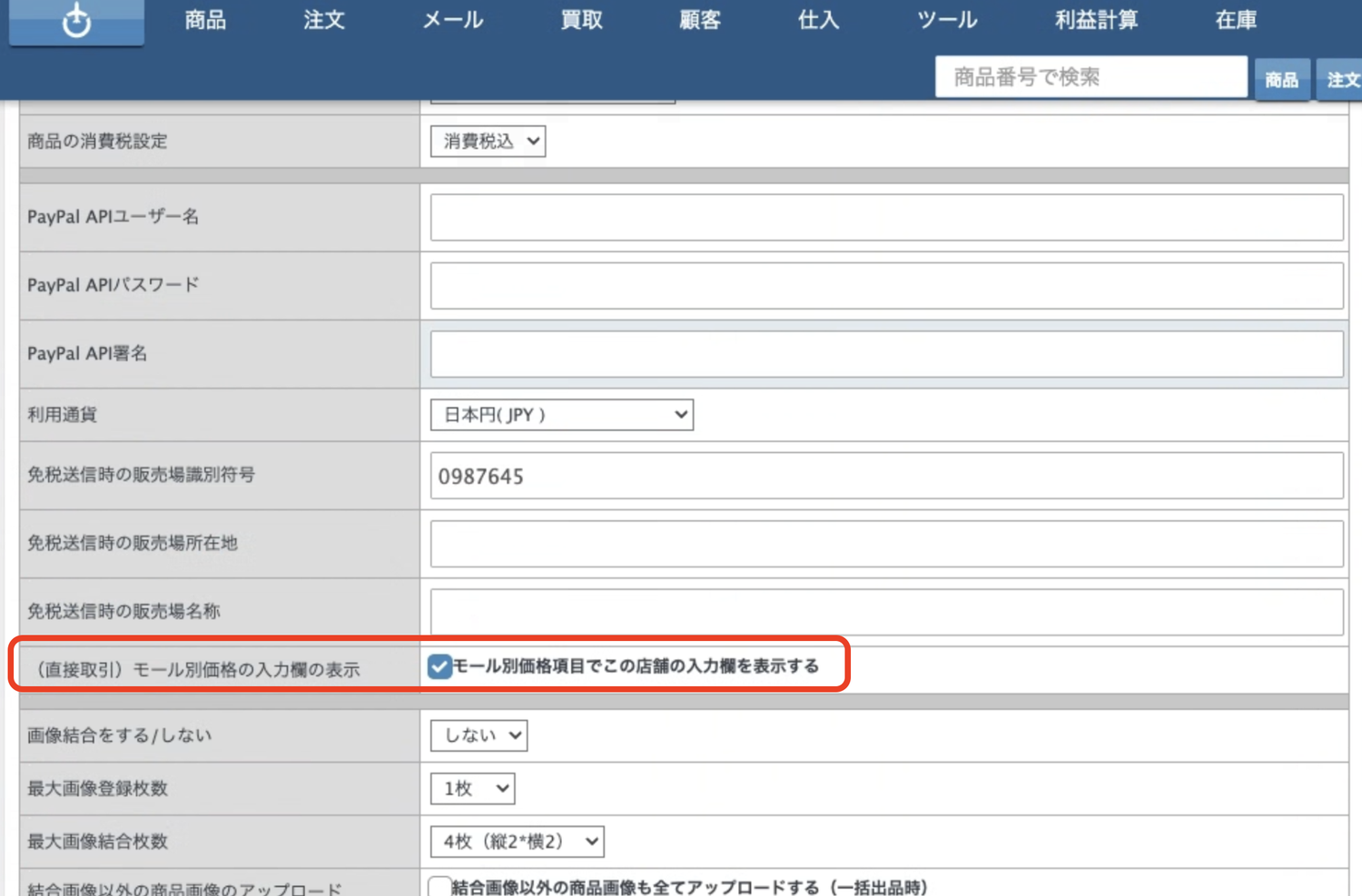The height and width of the screenshot is (896, 1362).
Task: Click the home logo icon
Action: [x=76, y=20]
